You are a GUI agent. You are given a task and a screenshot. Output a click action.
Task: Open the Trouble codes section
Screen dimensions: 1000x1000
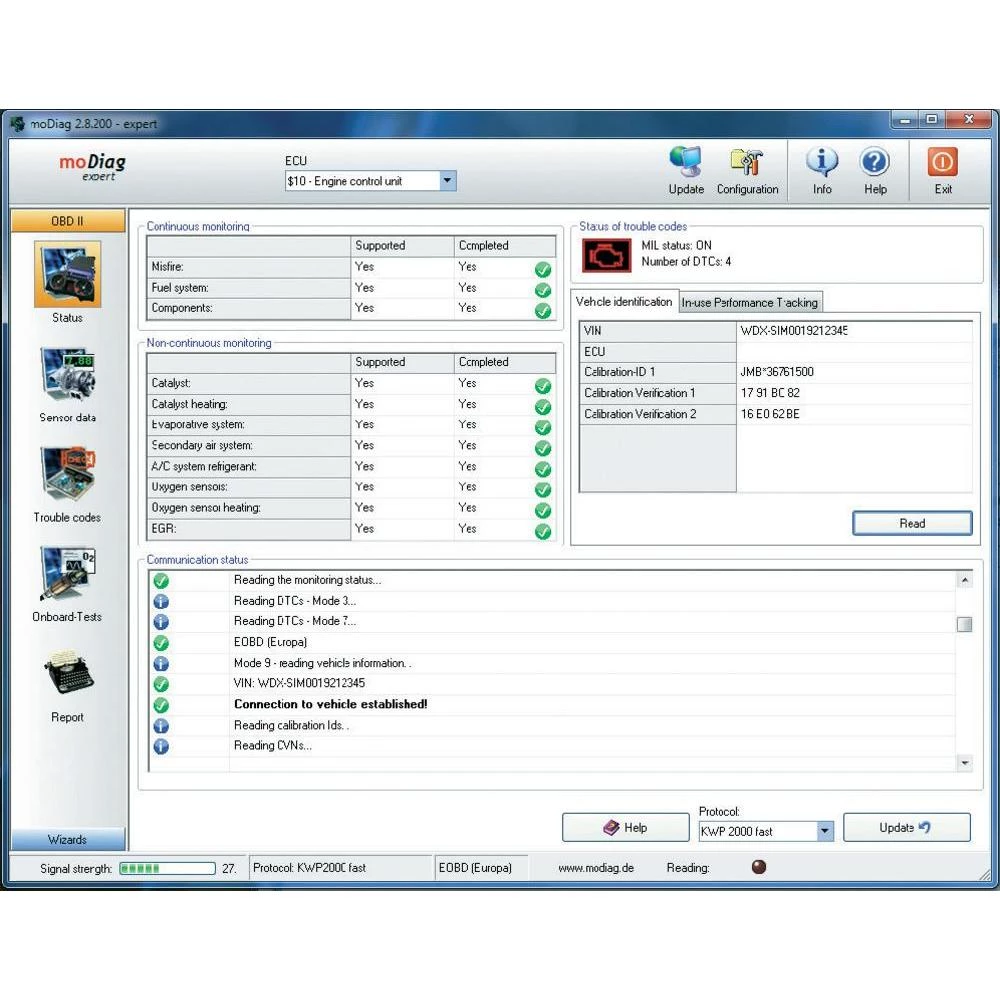tap(67, 475)
